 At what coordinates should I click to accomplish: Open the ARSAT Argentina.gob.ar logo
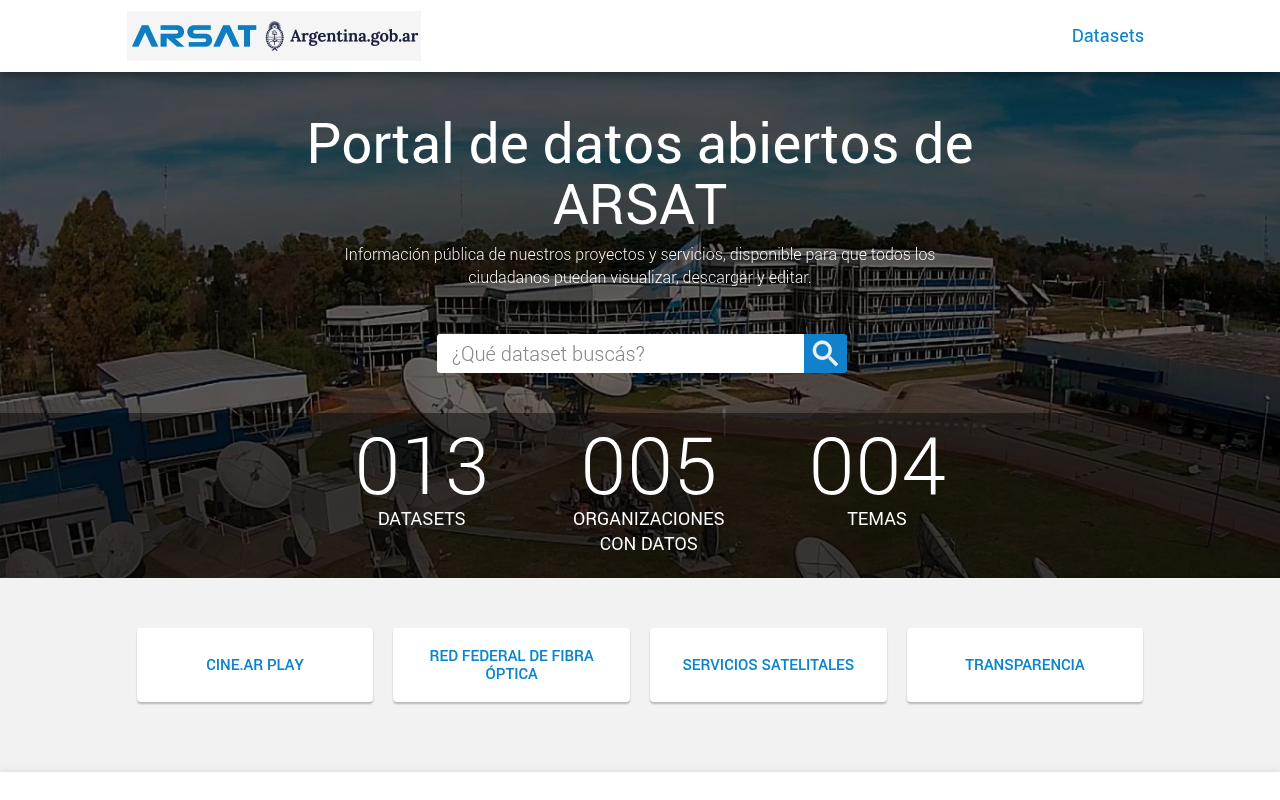click(274, 36)
